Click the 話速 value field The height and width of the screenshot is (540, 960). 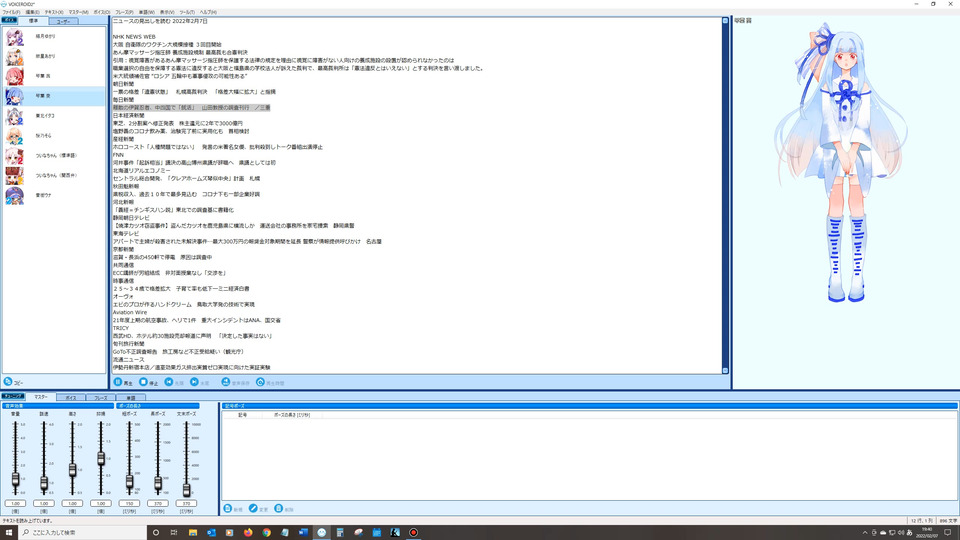[x=44, y=503]
